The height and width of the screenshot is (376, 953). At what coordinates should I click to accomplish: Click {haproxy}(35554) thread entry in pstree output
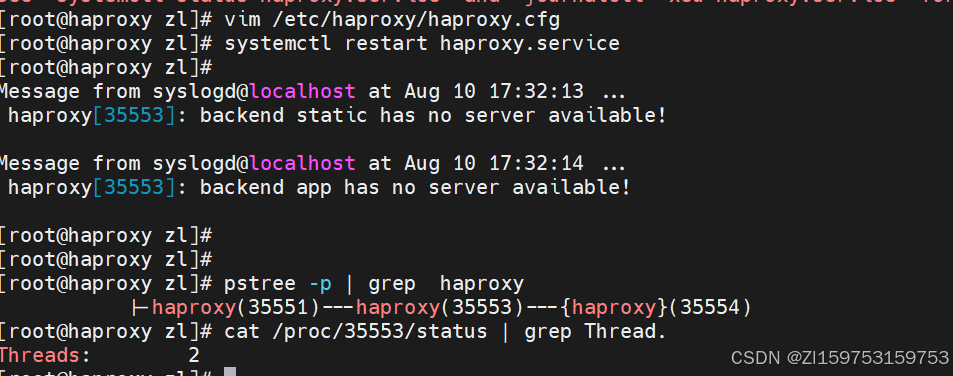(x=656, y=308)
